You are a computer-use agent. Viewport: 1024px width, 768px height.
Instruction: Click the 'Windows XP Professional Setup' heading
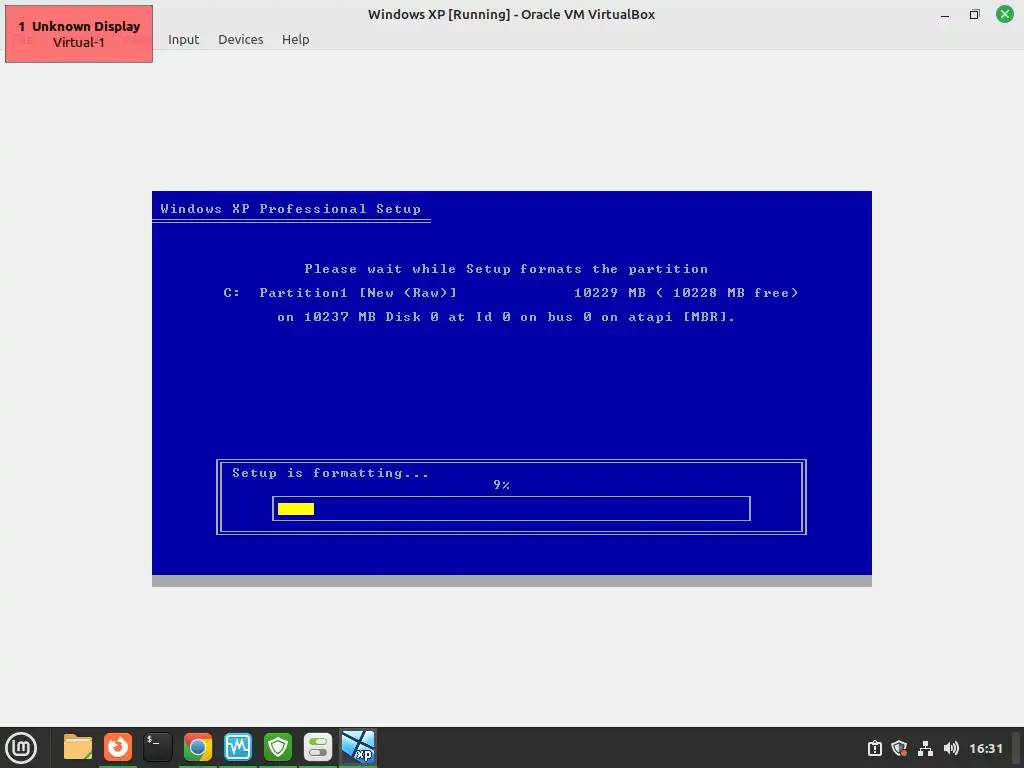point(291,209)
